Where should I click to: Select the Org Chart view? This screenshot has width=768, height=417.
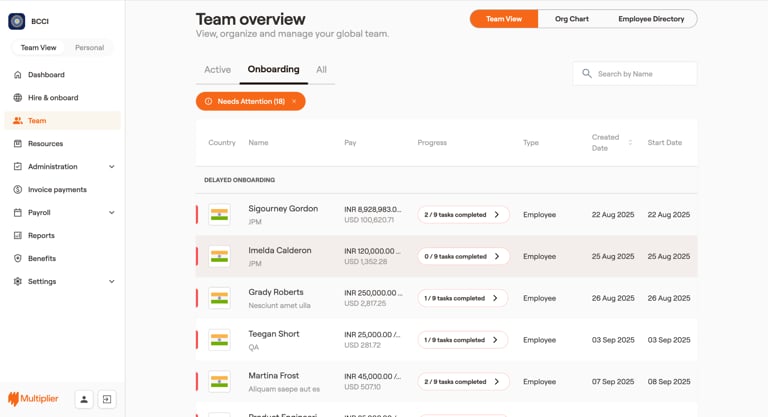(572, 19)
